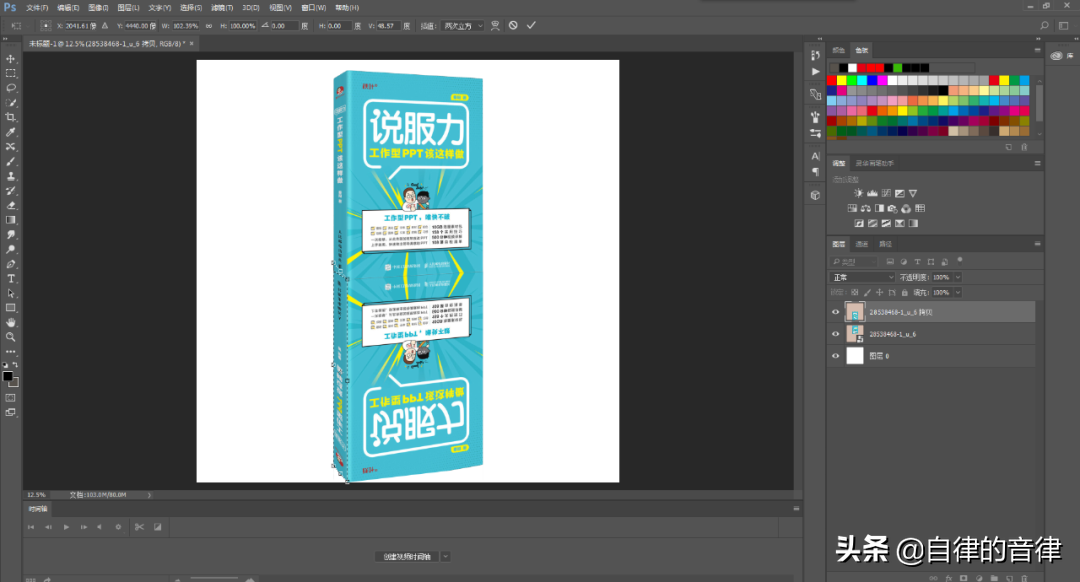1080x582 pixels.
Task: Add a Color Balance adjustment
Action: (x=866, y=208)
